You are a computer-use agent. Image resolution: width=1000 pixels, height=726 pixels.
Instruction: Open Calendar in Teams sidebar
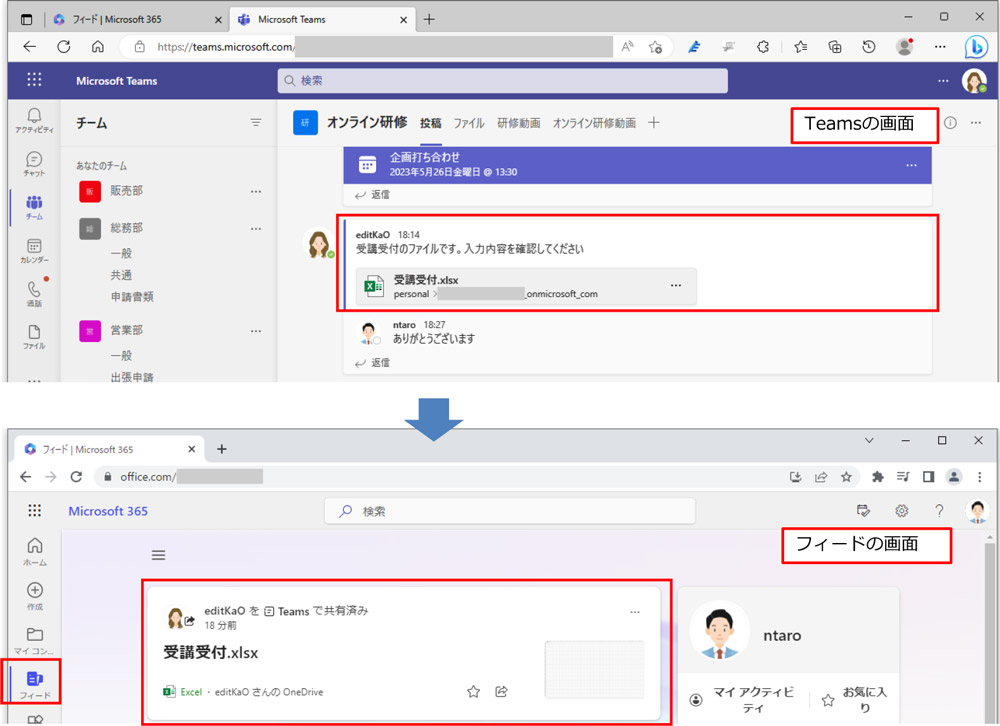click(34, 251)
